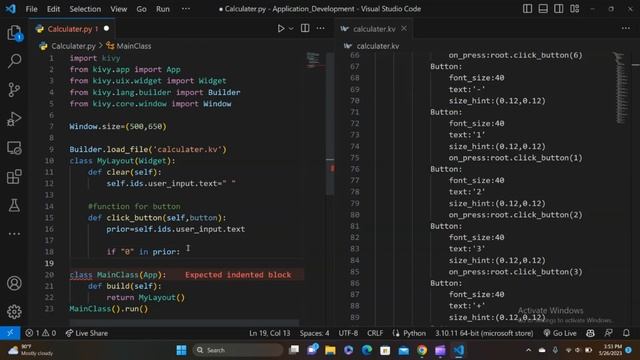Open the Manage gear menu
The image size is (640, 360).
pyautogui.click(x=14, y=311)
